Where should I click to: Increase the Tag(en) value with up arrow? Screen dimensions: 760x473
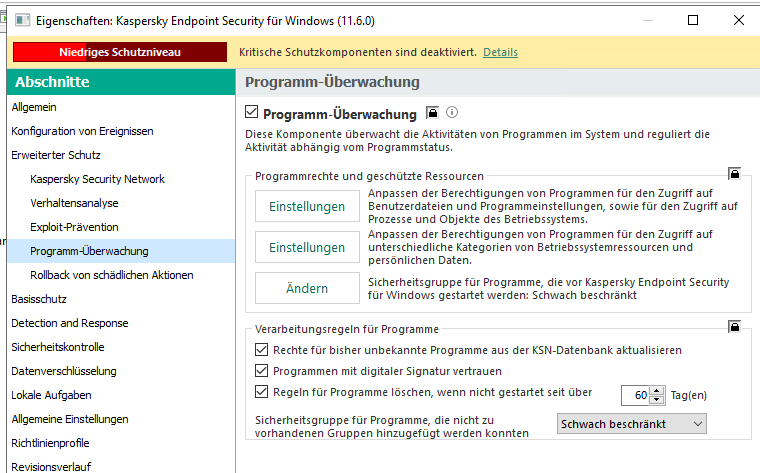click(657, 391)
